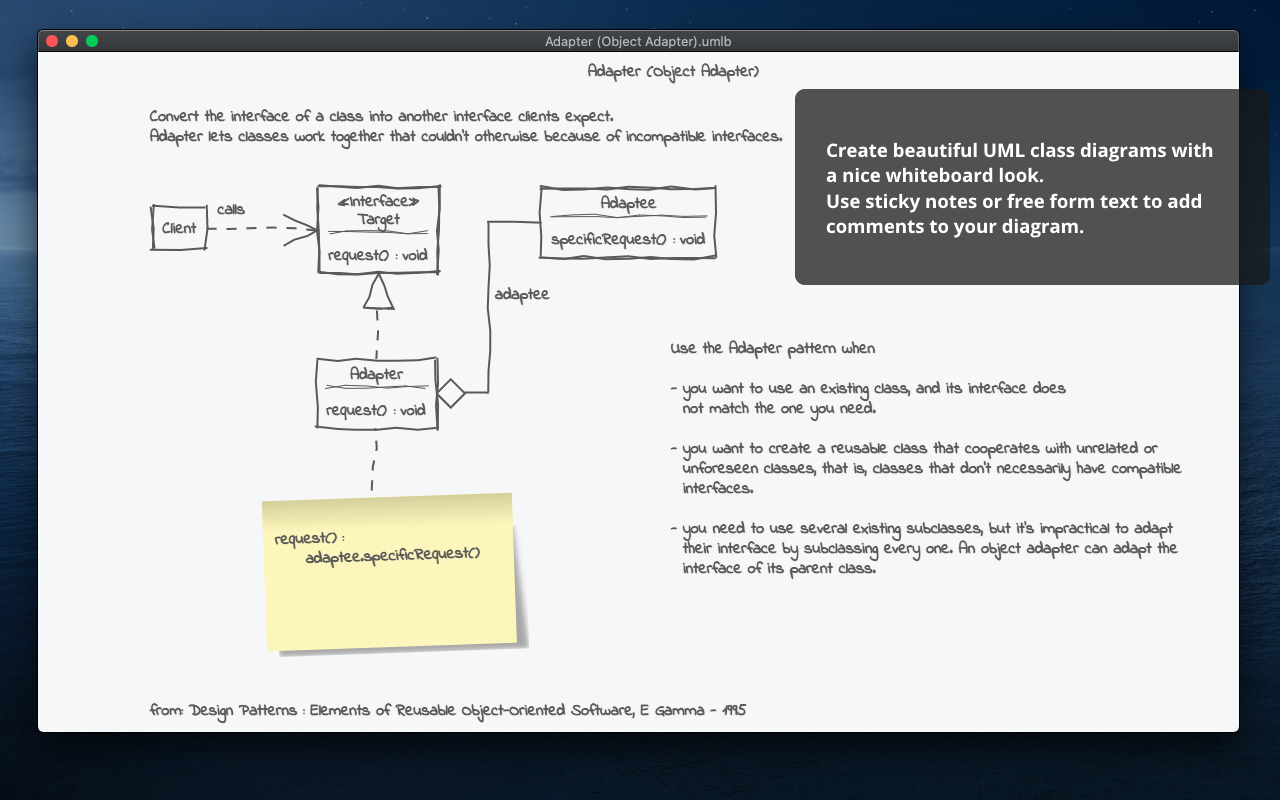Close the document window

51,41
